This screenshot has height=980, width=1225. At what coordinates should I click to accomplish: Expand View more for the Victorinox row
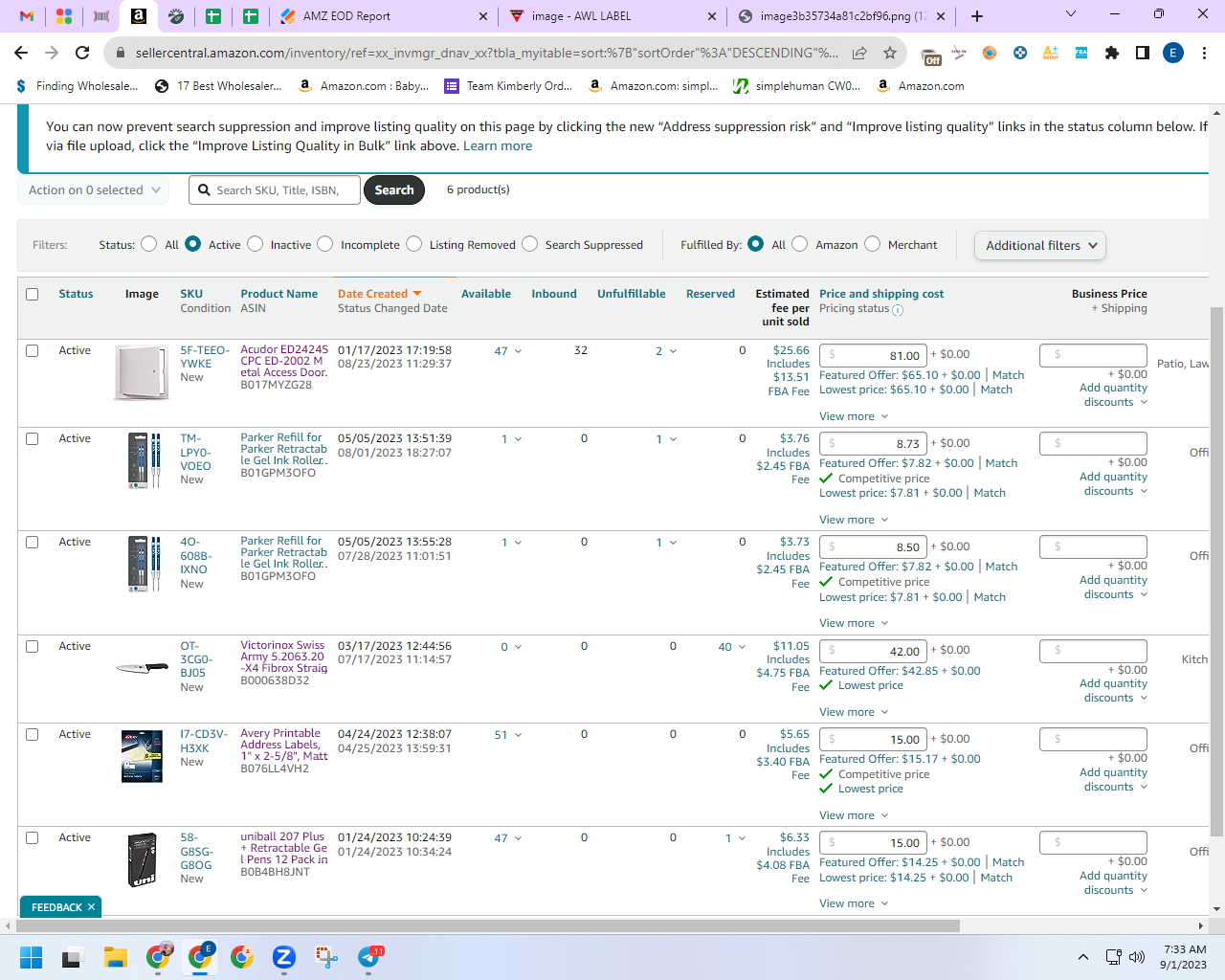click(854, 712)
